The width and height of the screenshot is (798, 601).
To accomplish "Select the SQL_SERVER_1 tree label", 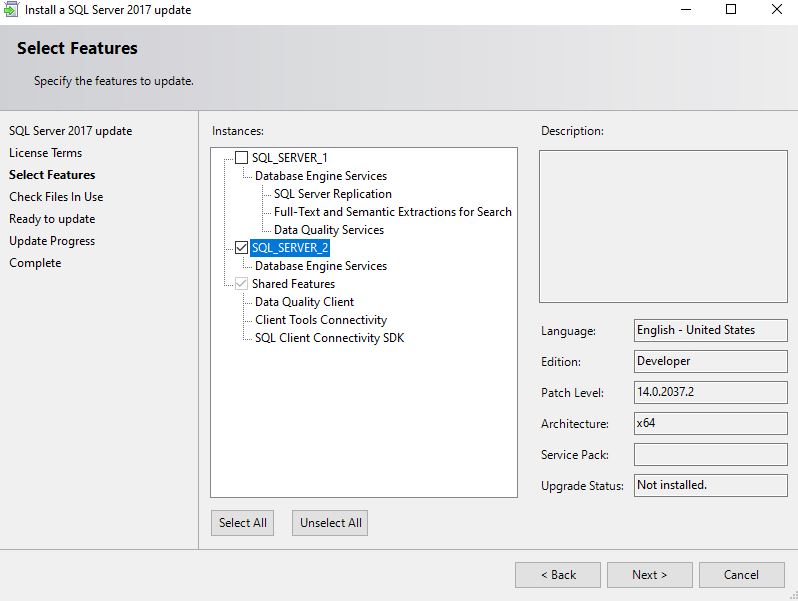I will [x=290, y=158].
